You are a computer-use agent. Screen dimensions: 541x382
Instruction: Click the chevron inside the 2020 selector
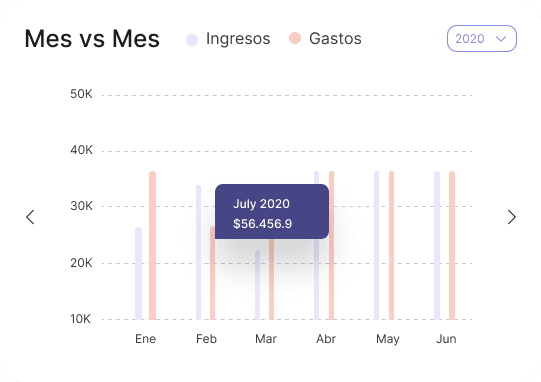click(501, 39)
